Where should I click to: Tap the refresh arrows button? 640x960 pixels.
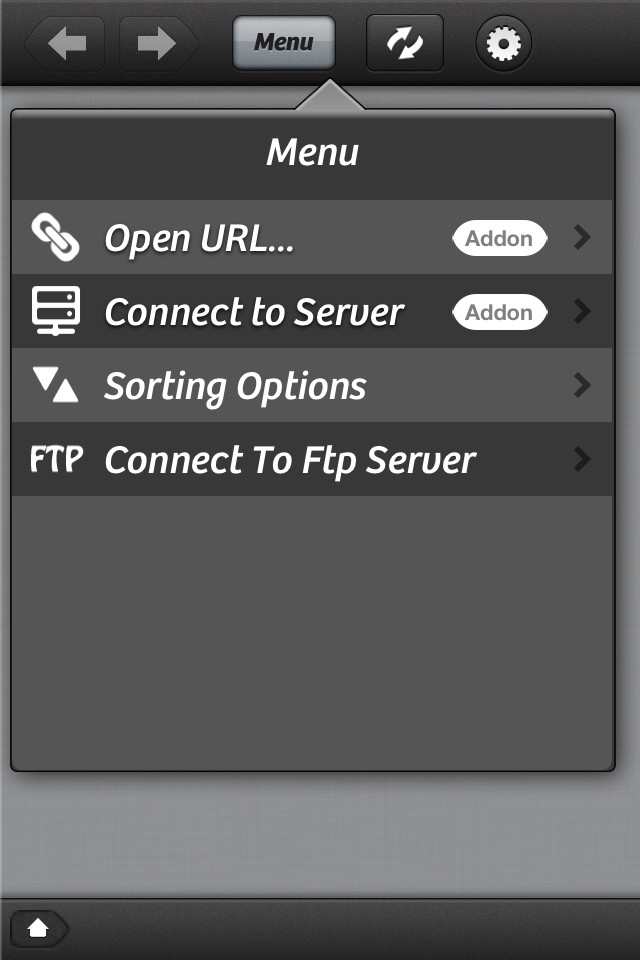405,44
